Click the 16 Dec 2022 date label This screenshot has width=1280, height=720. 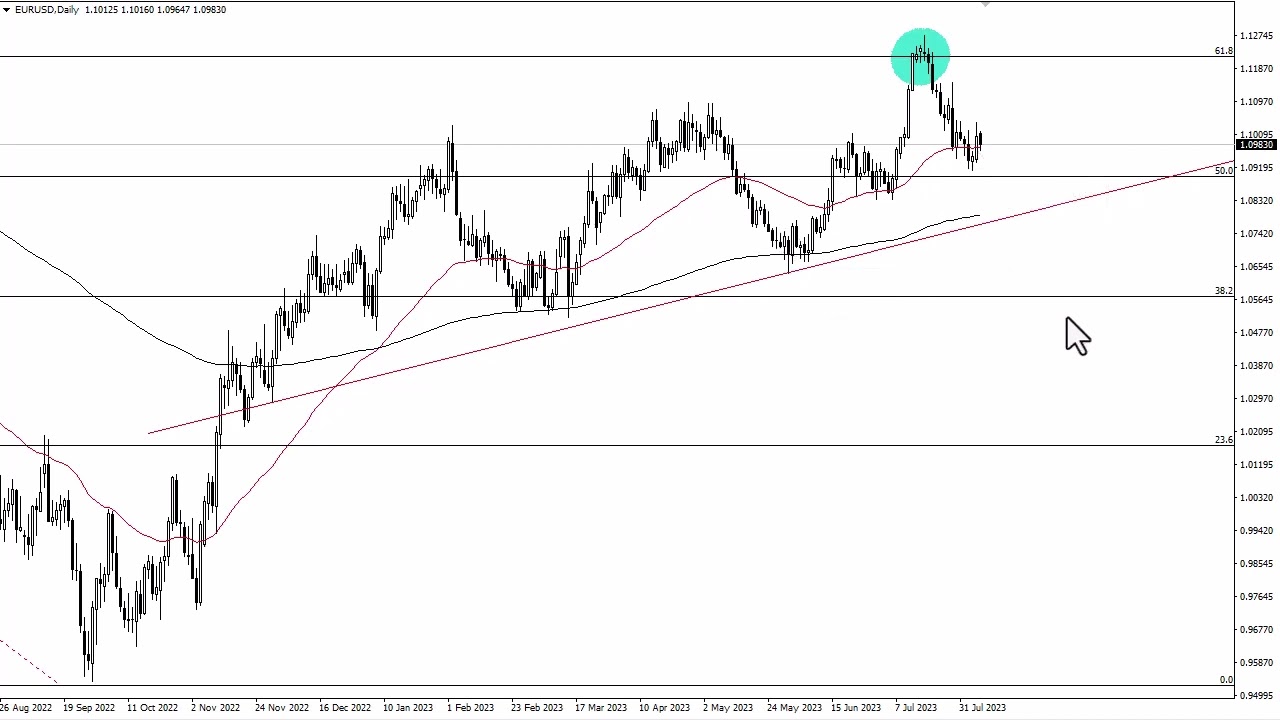point(345,708)
